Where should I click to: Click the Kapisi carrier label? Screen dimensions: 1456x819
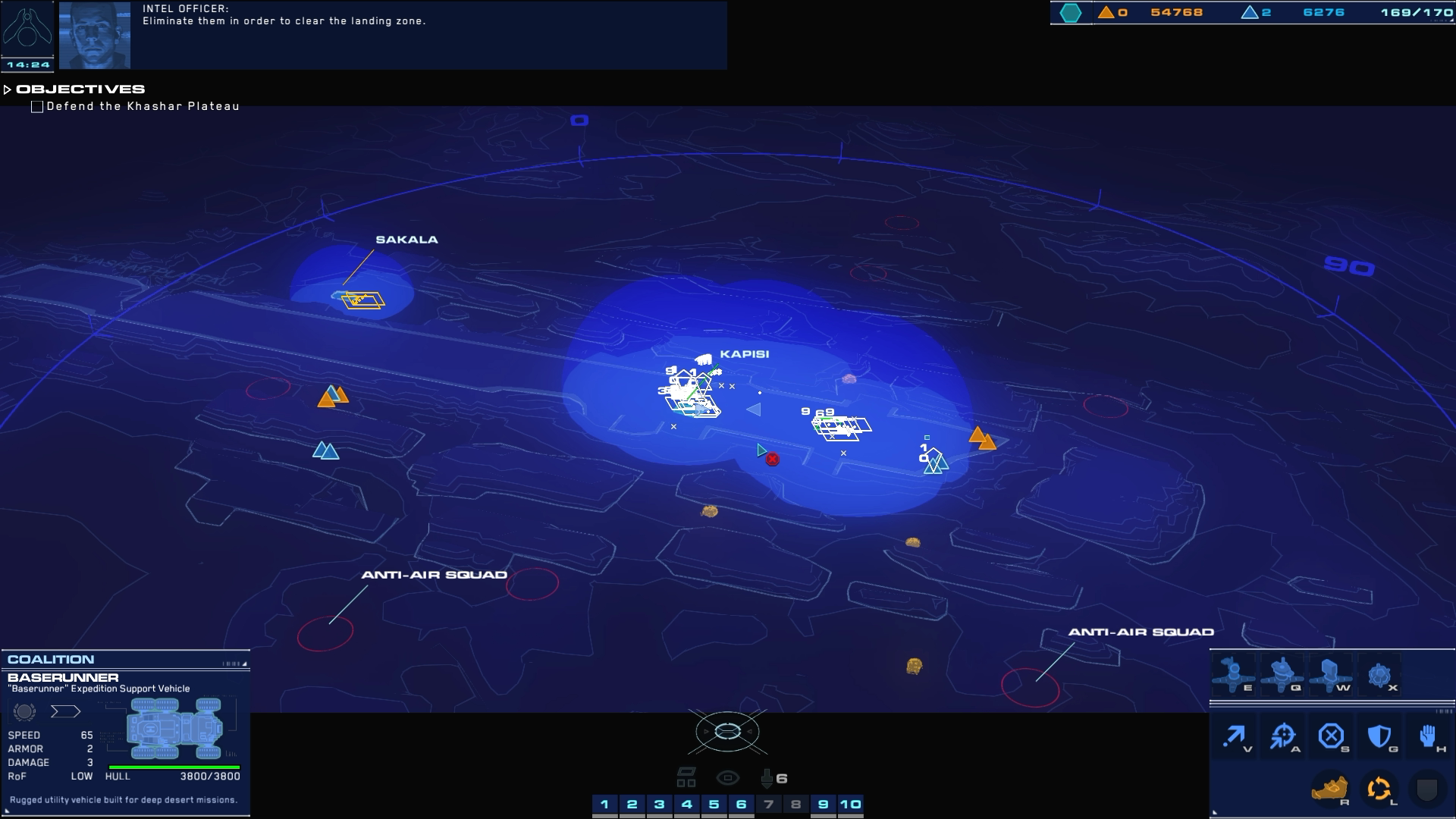744,354
